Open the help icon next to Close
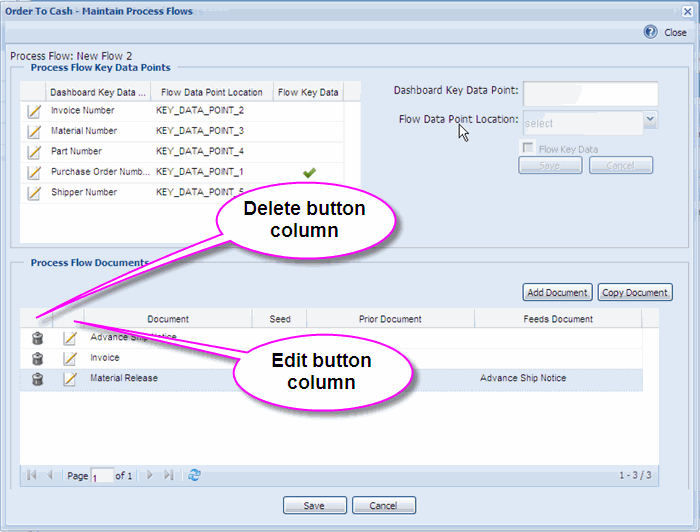The width and height of the screenshot is (700, 532). (650, 32)
